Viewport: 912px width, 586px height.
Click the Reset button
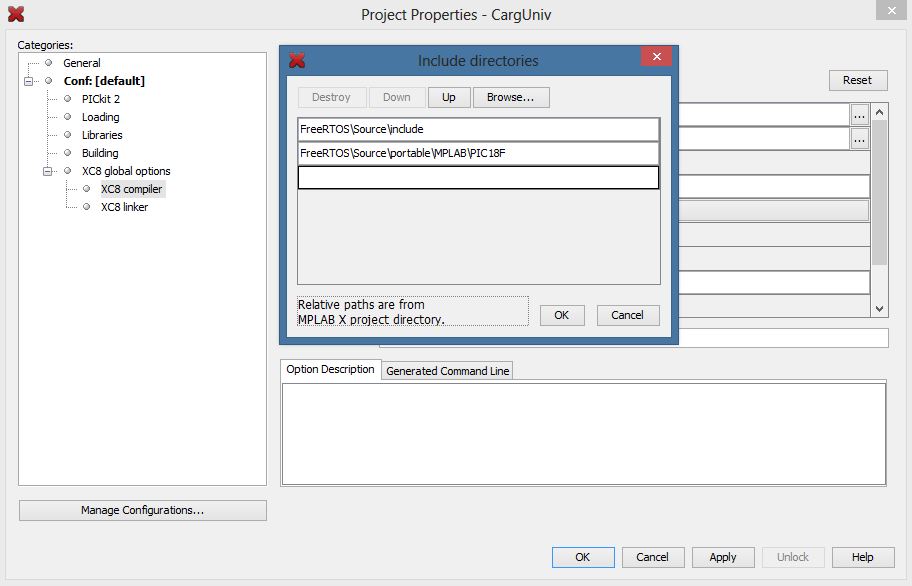[x=858, y=80]
